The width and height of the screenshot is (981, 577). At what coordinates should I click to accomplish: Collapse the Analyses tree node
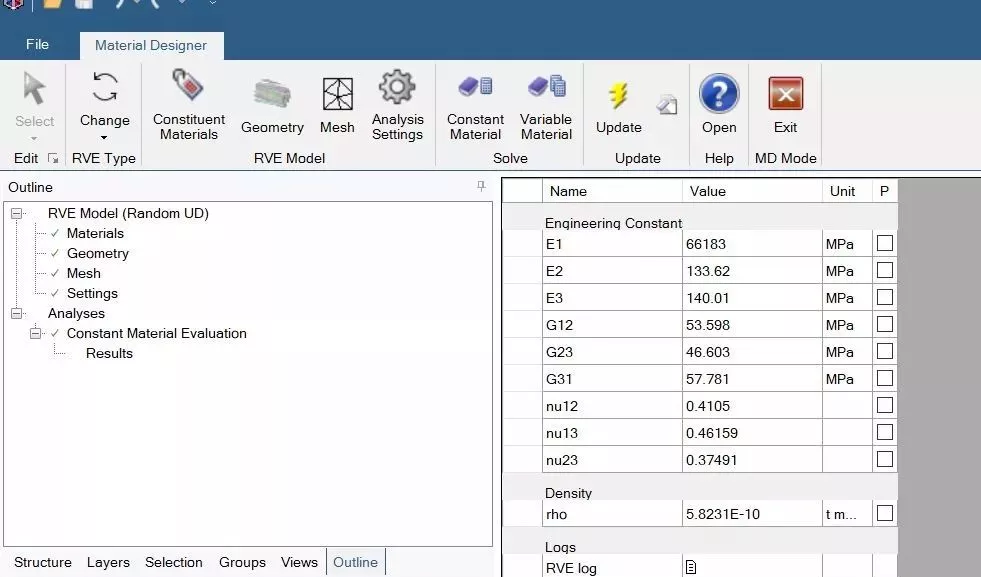point(16,313)
